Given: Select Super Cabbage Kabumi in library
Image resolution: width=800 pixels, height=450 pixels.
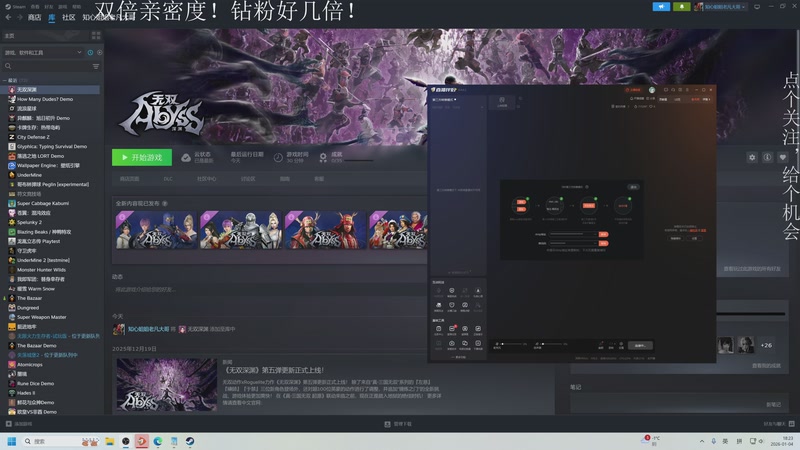Looking at the screenshot, I should click(x=43, y=203).
